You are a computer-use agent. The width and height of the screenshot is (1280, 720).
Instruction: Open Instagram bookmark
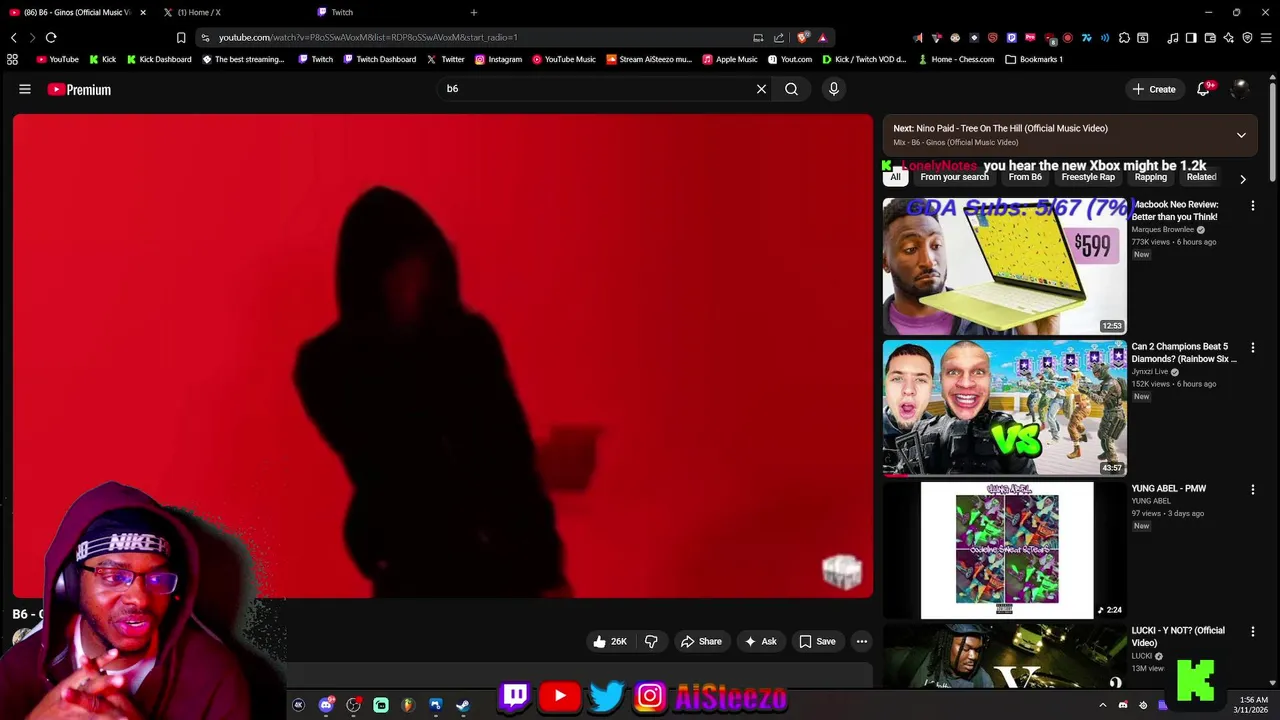(x=498, y=59)
